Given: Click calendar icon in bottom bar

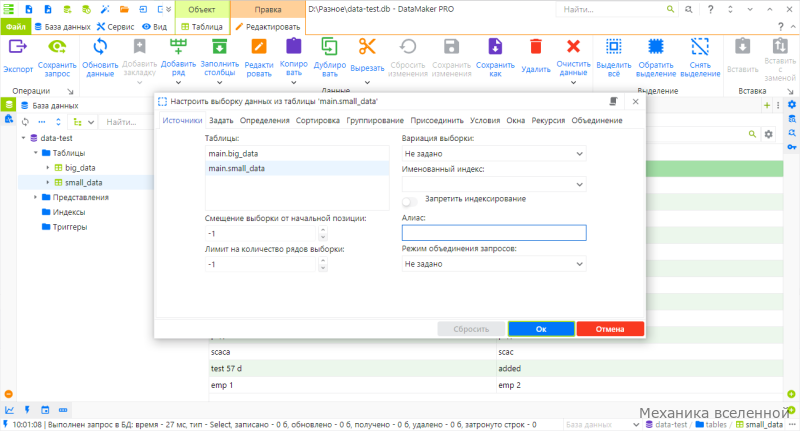Looking at the screenshot, I should click(x=45, y=410).
